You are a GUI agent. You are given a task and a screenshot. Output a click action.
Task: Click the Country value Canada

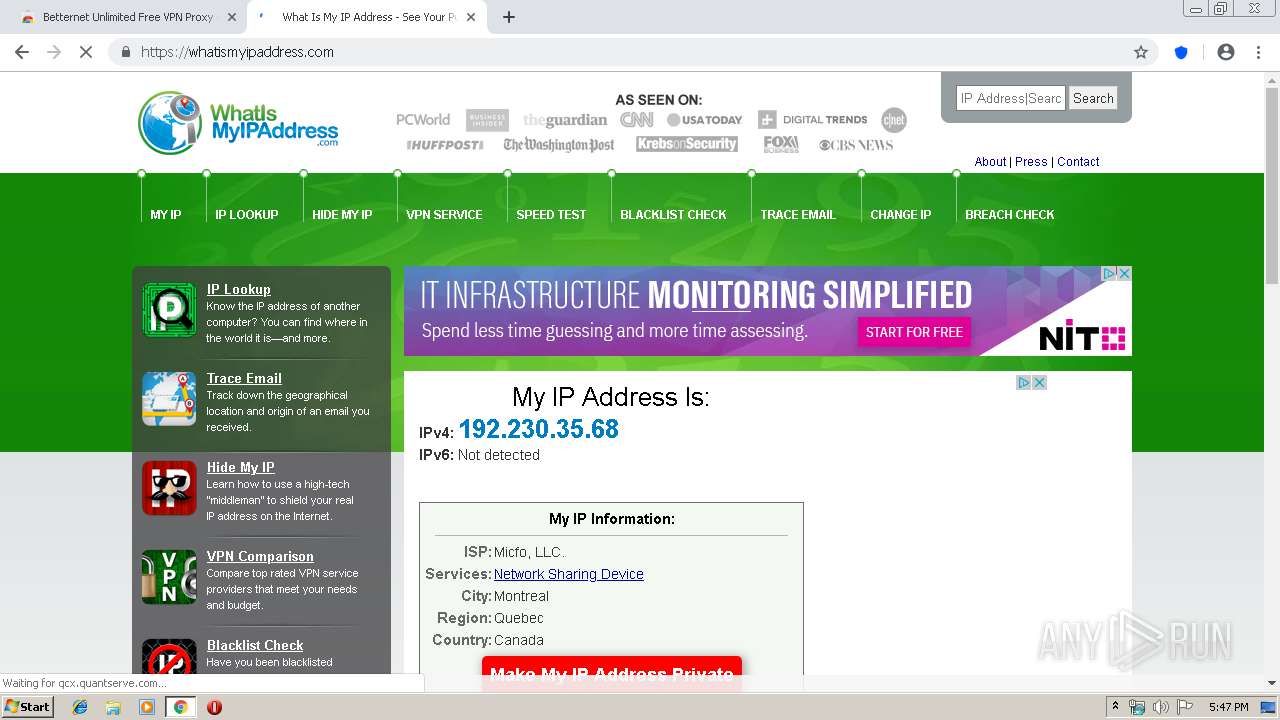coord(519,640)
